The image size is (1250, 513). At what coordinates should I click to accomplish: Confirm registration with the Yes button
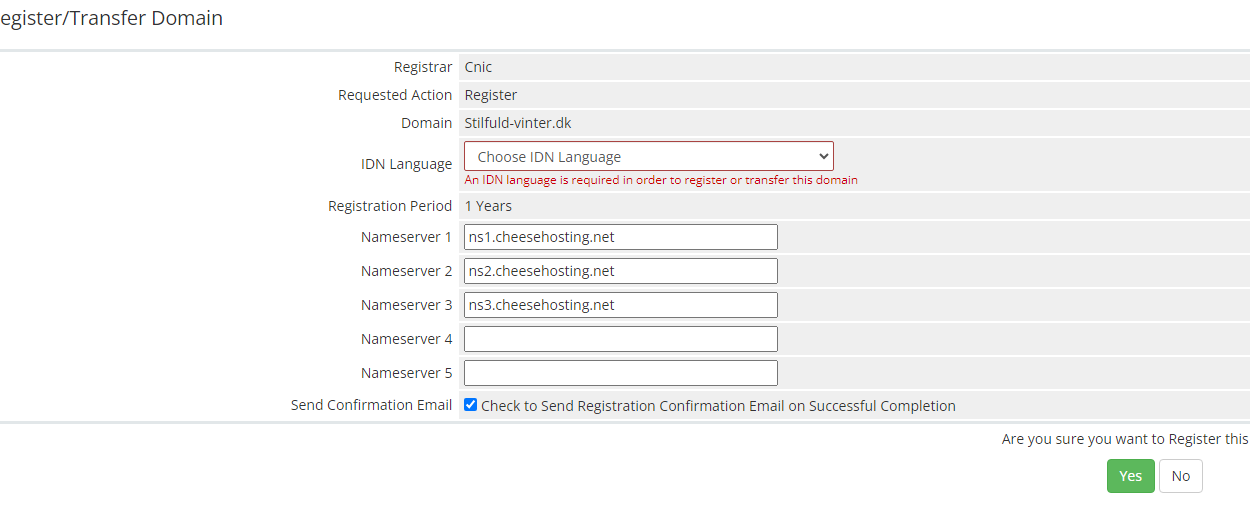coord(1130,476)
